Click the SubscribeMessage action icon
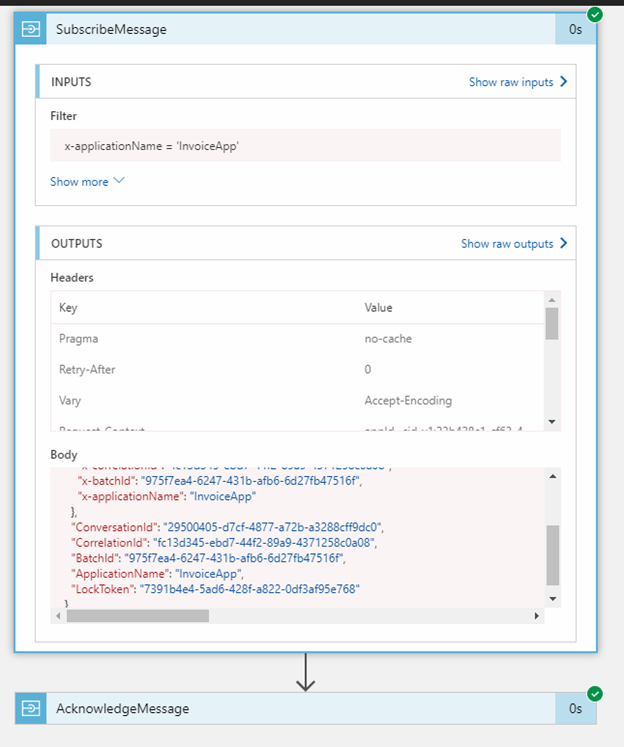This screenshot has height=747, width=624. tap(31, 29)
